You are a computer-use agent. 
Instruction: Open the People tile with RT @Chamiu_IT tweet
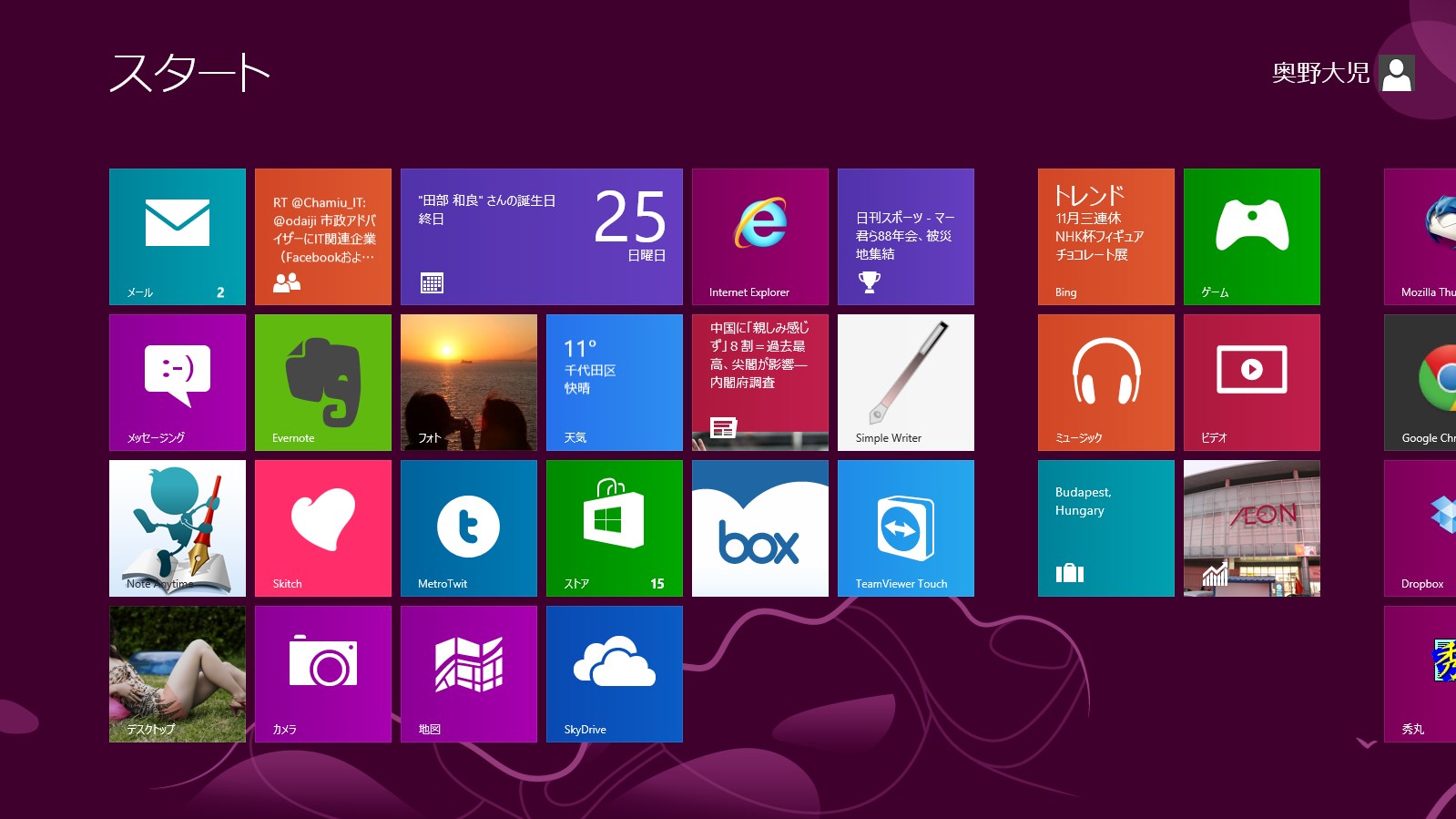click(x=323, y=237)
